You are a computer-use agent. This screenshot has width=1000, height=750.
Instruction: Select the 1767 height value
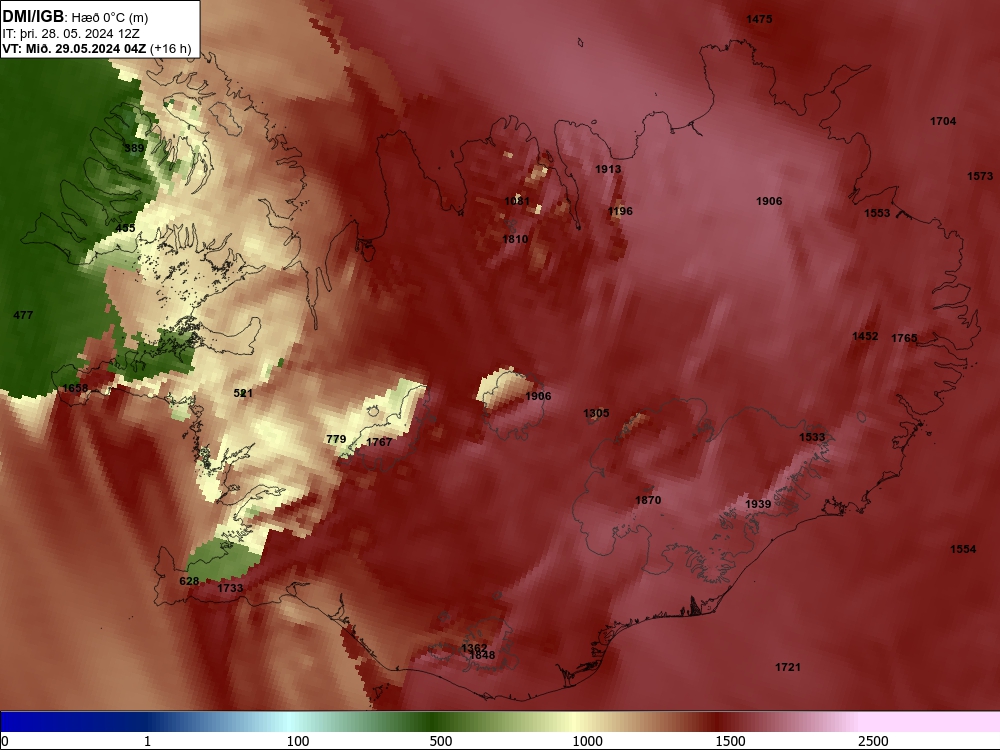click(379, 442)
